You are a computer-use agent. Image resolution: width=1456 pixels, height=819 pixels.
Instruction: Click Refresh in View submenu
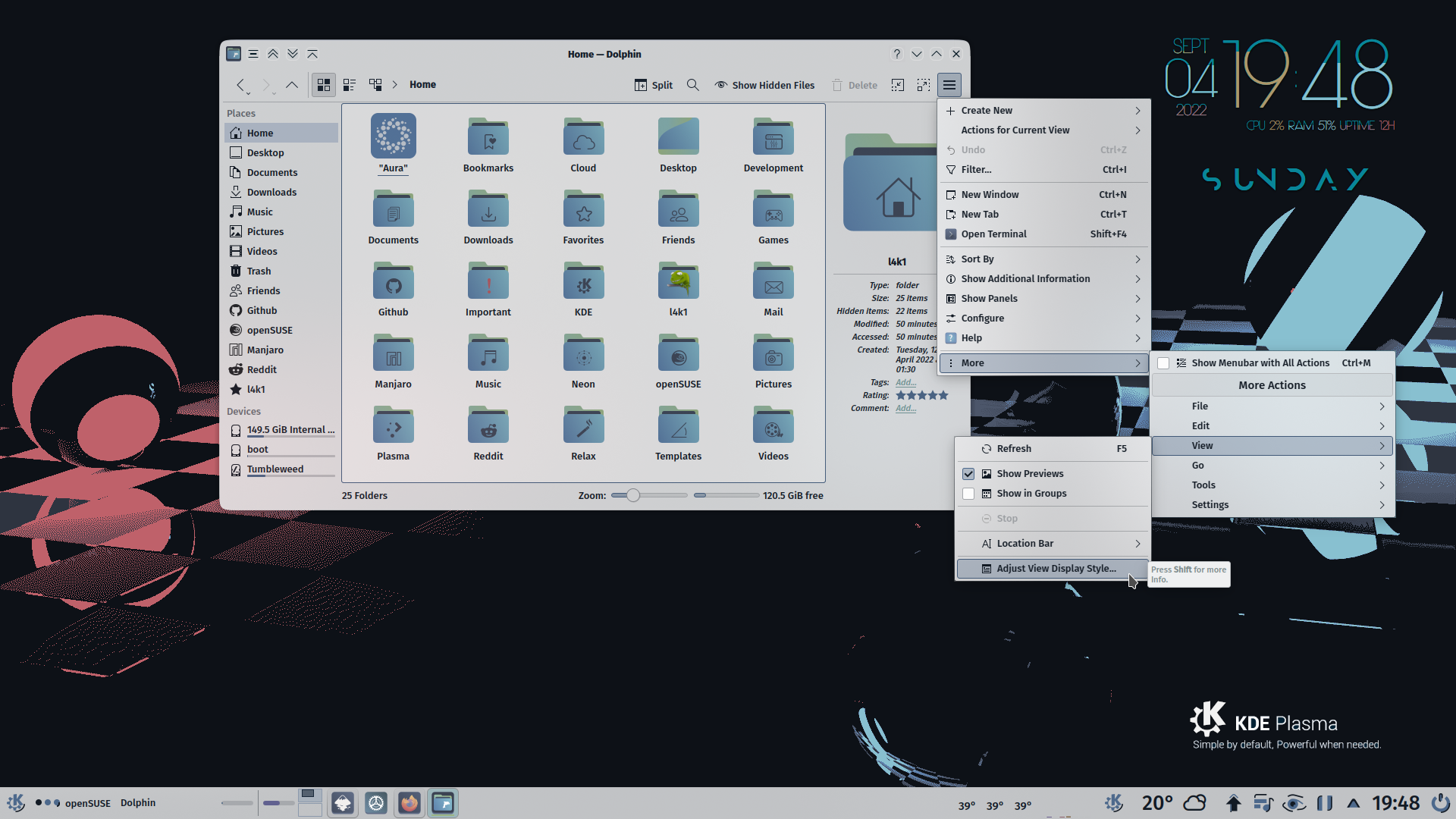coord(1053,449)
